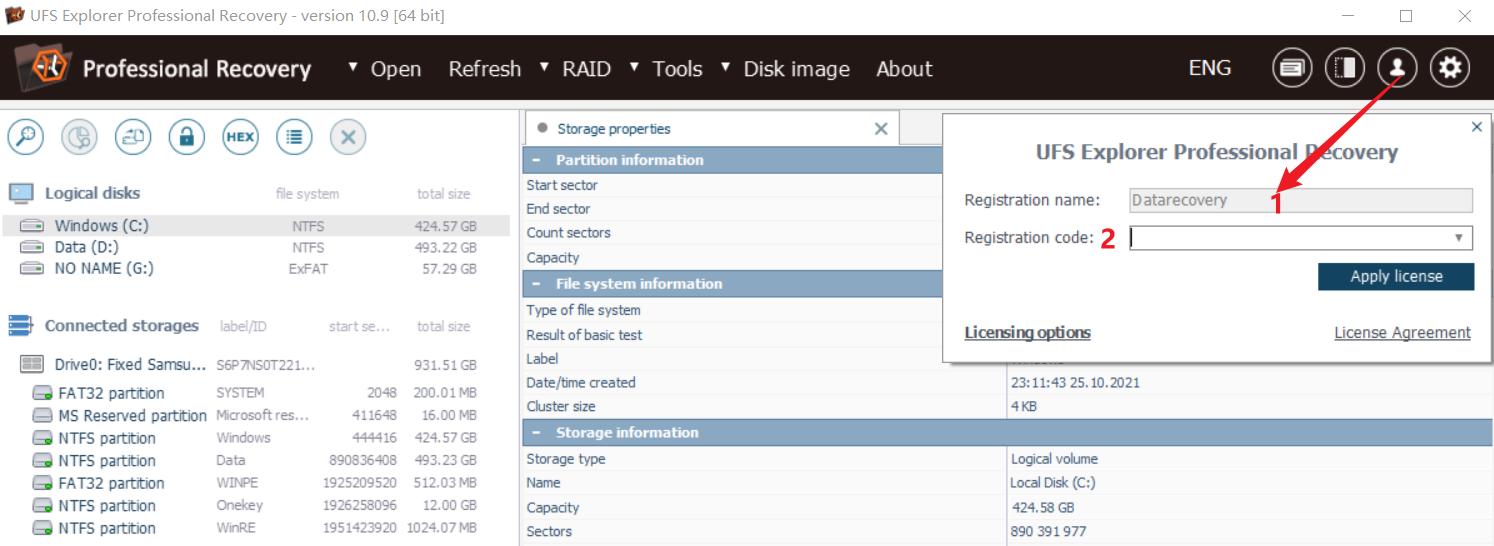Screen dimensions: 1494x546
Task: Toggle the panel layout icon in top bar
Action: [x=1345, y=68]
